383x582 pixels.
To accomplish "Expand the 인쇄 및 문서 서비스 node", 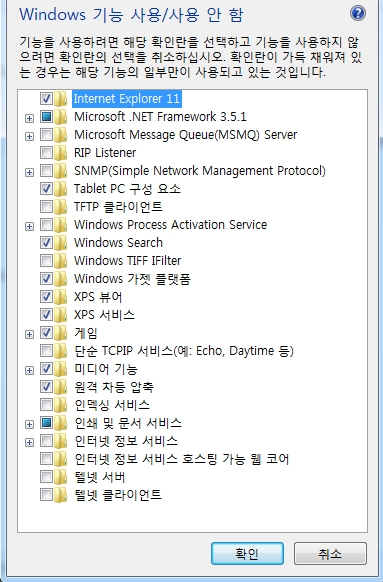I will 29,424.
